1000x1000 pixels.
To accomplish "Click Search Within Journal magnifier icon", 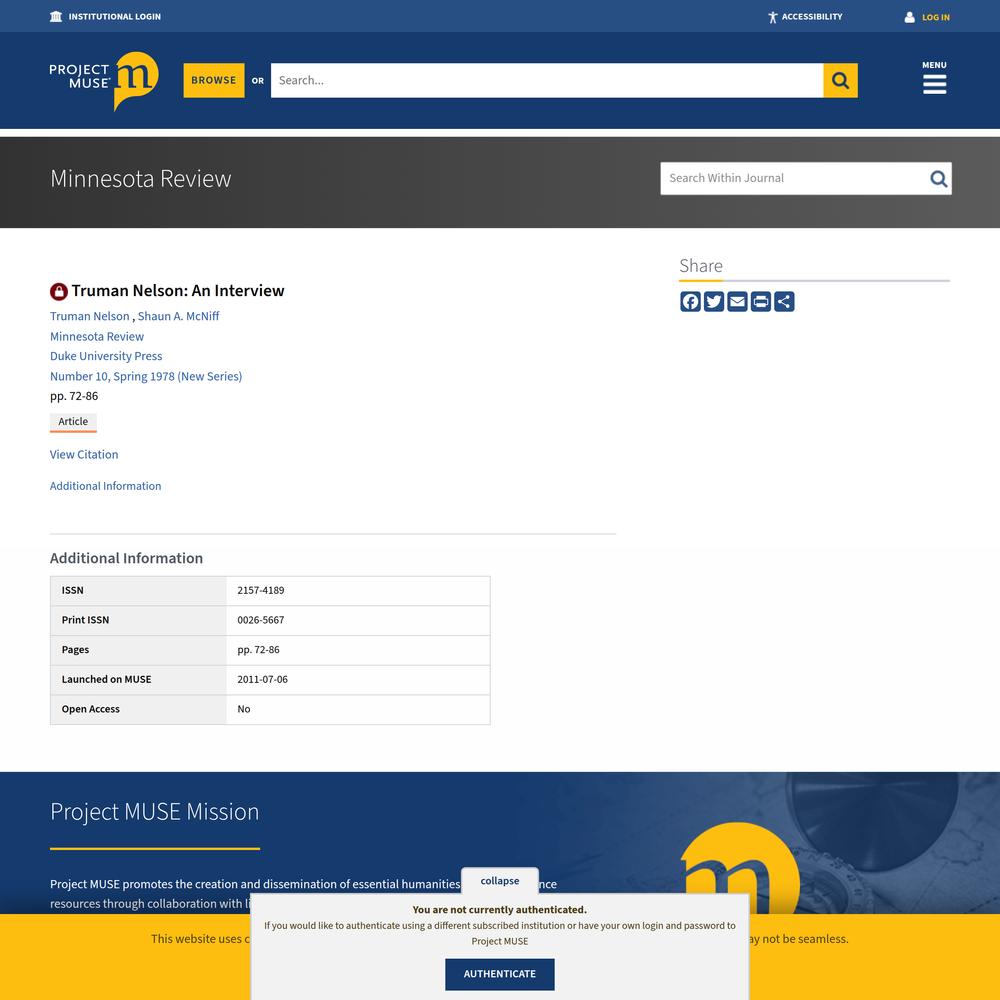I will (x=938, y=179).
